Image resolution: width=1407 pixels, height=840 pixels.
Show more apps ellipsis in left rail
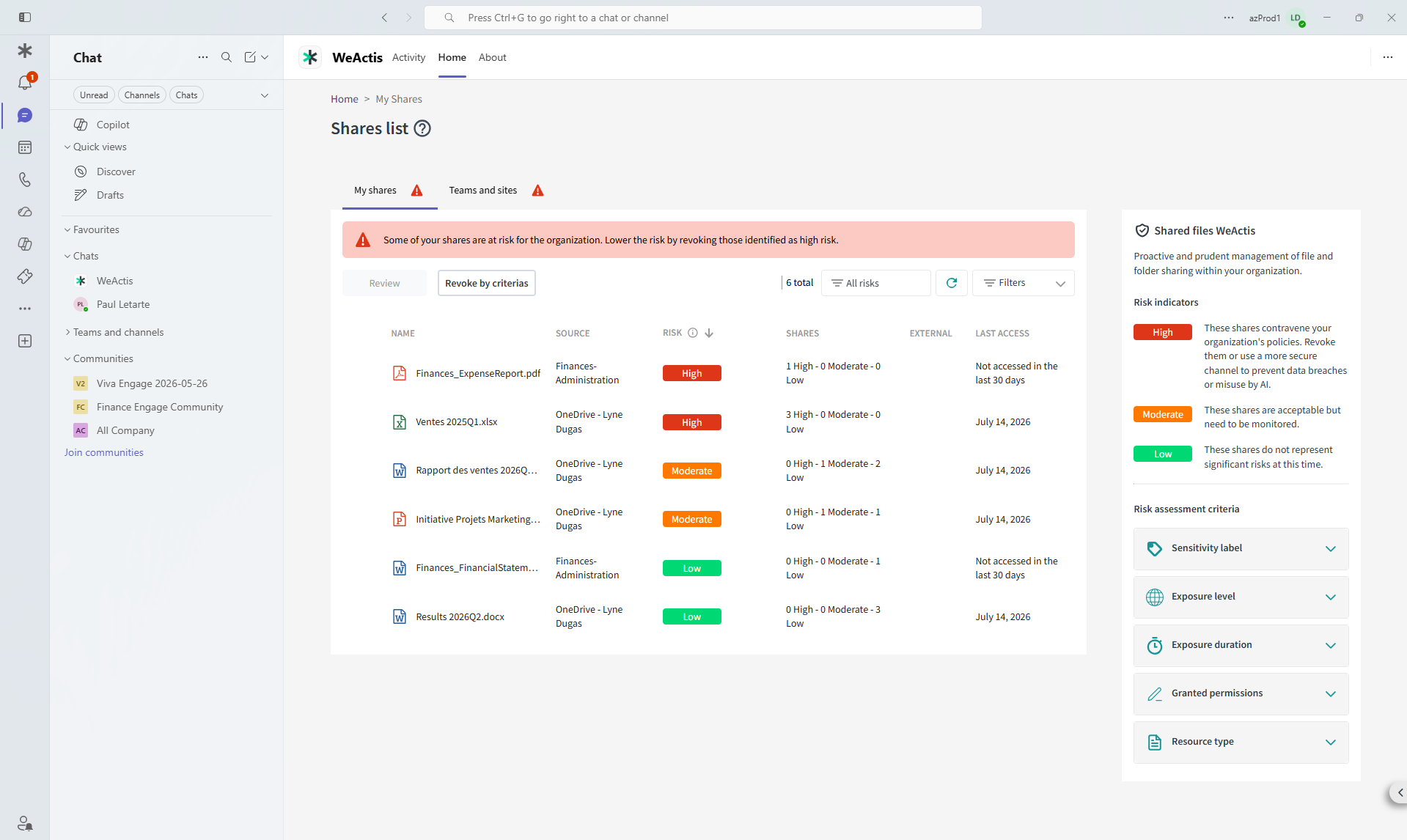pos(25,309)
